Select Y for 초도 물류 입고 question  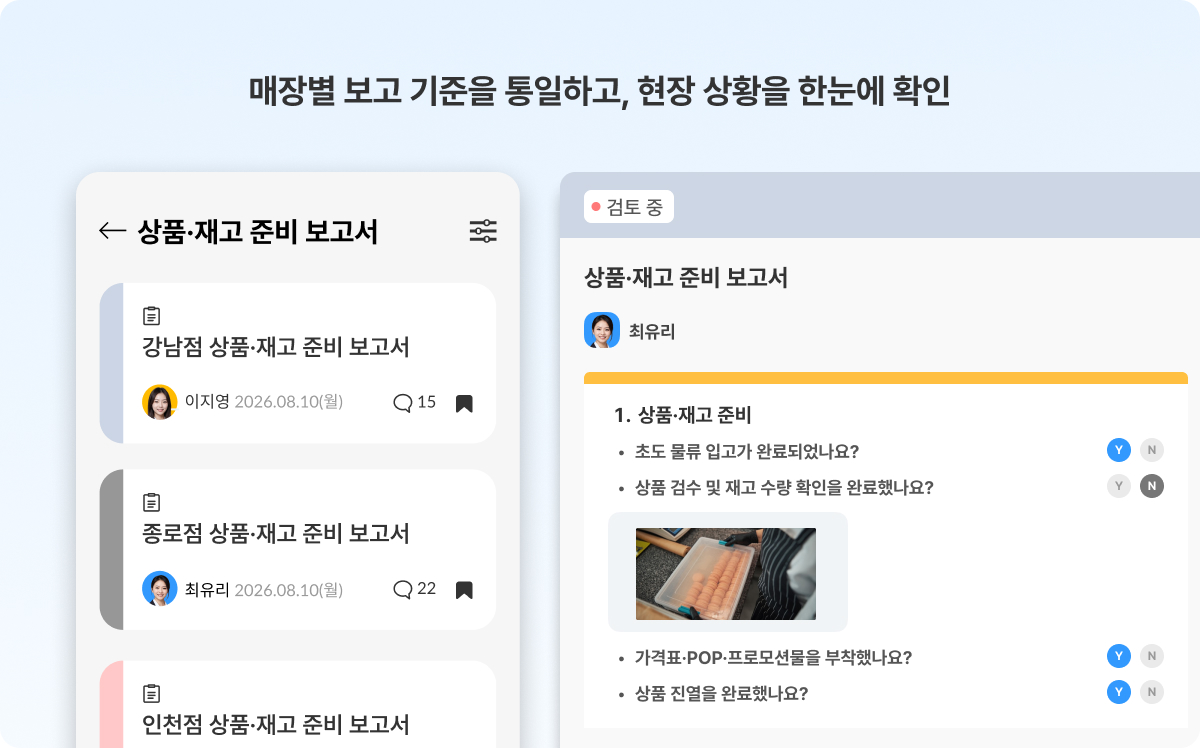tap(1119, 450)
